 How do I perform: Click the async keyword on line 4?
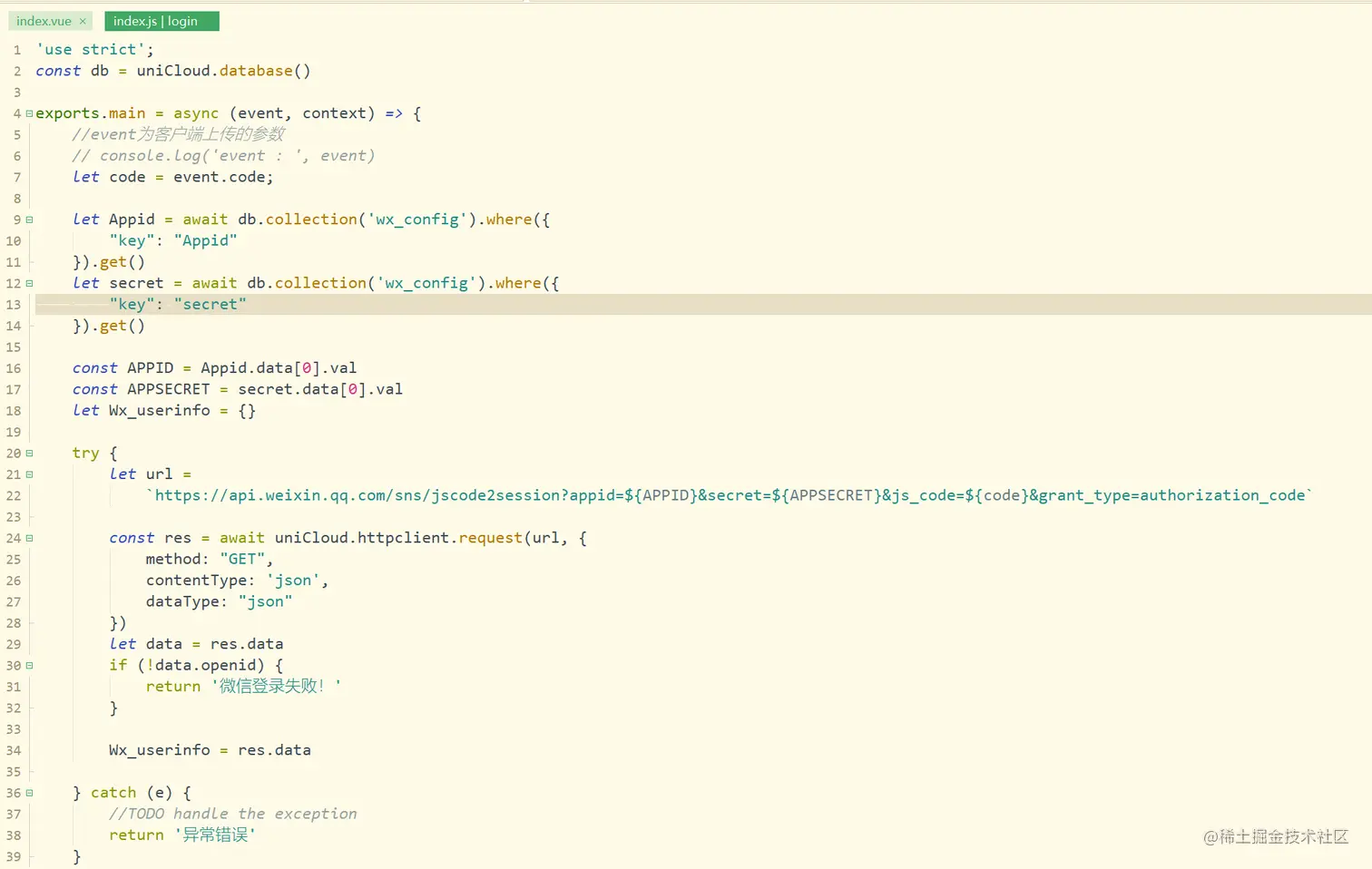point(196,113)
